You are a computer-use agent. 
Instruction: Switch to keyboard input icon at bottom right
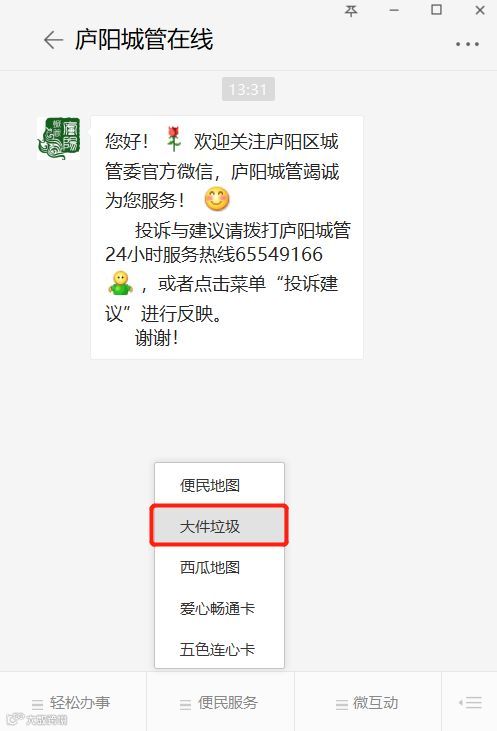click(469, 702)
